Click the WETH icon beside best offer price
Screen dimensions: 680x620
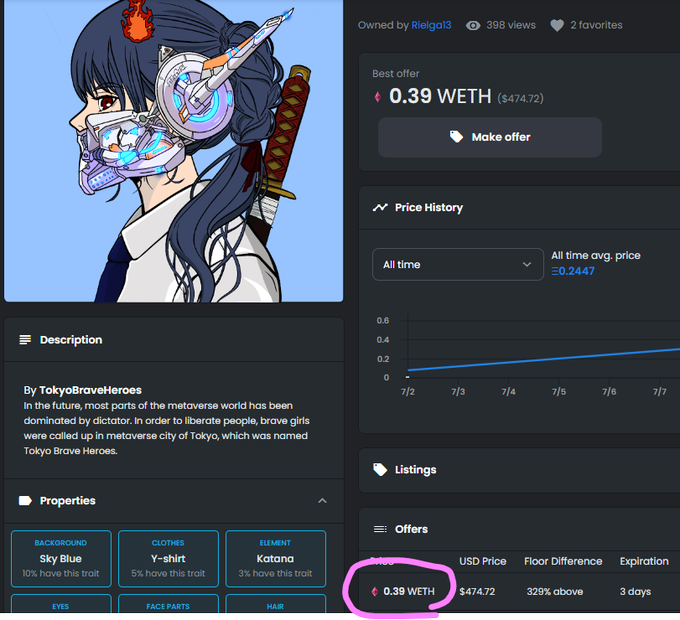377,97
